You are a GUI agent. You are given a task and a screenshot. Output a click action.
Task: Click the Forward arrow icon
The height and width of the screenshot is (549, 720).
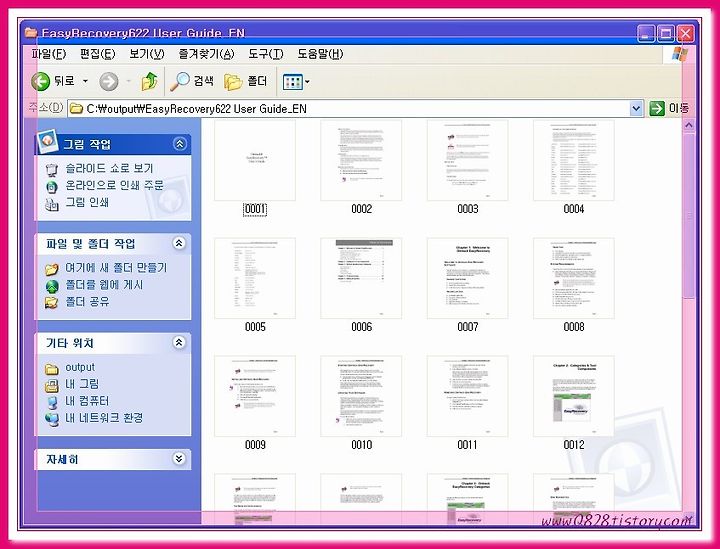point(109,82)
